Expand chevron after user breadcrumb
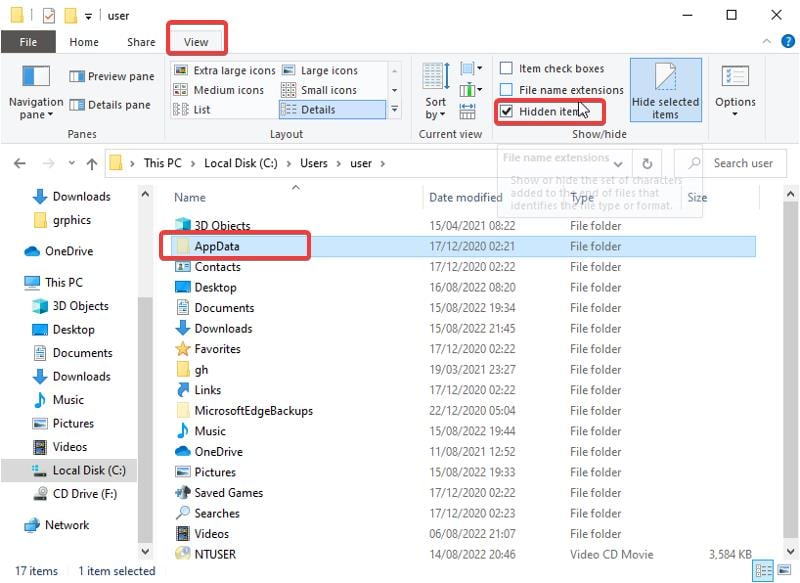This screenshot has width=800, height=583. 382,163
